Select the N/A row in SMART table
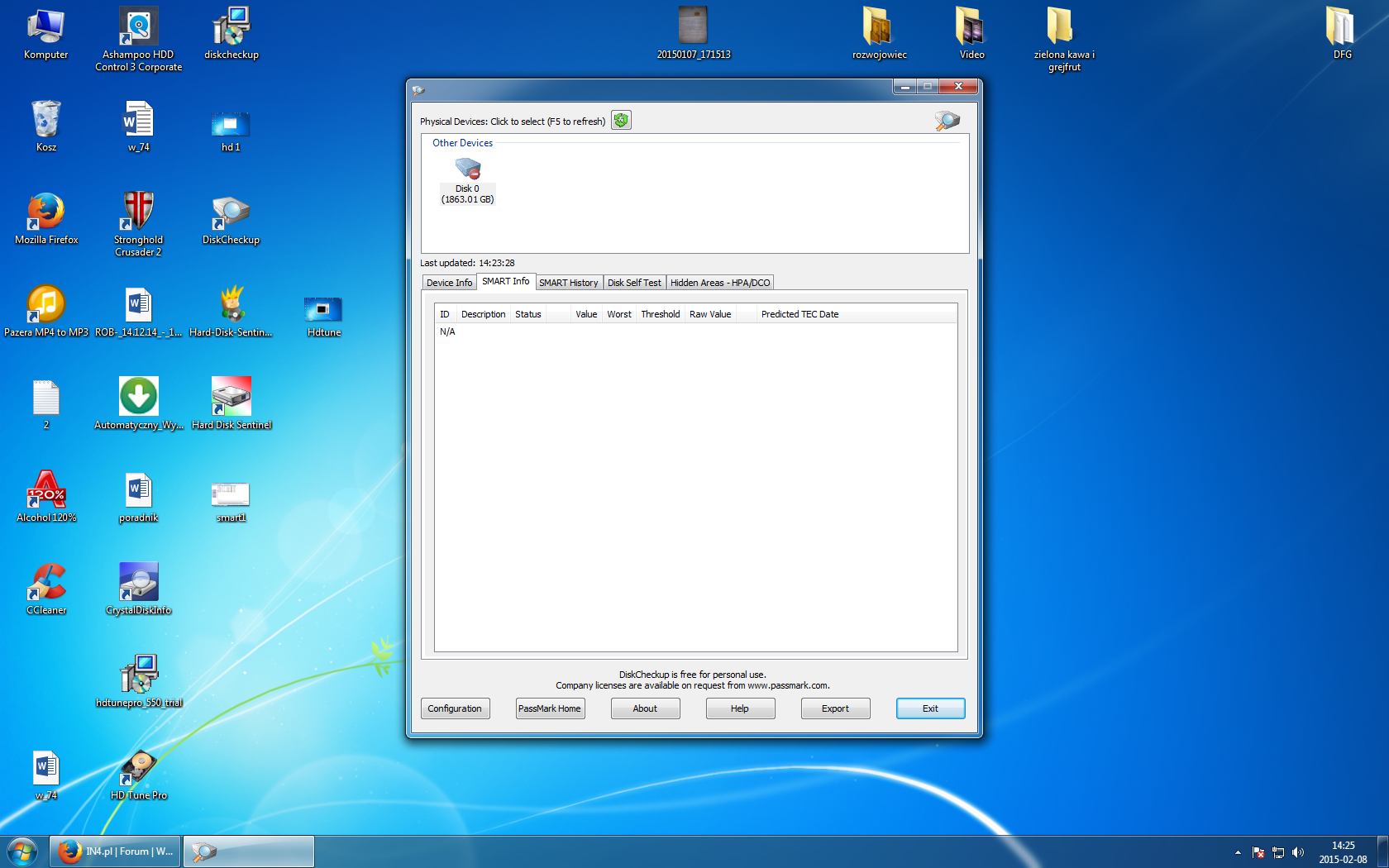Viewport: 1389px width, 868px height. [x=695, y=331]
